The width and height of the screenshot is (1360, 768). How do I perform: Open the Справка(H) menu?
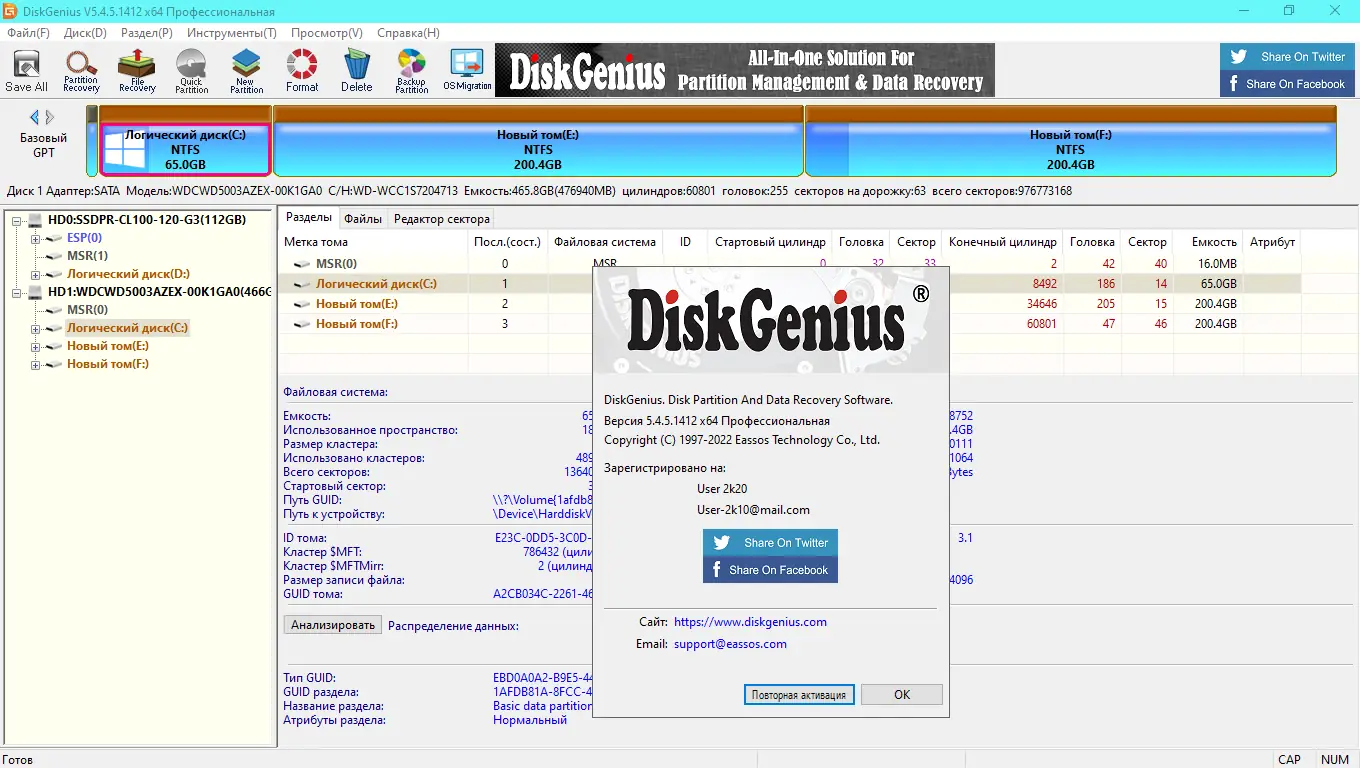[408, 33]
